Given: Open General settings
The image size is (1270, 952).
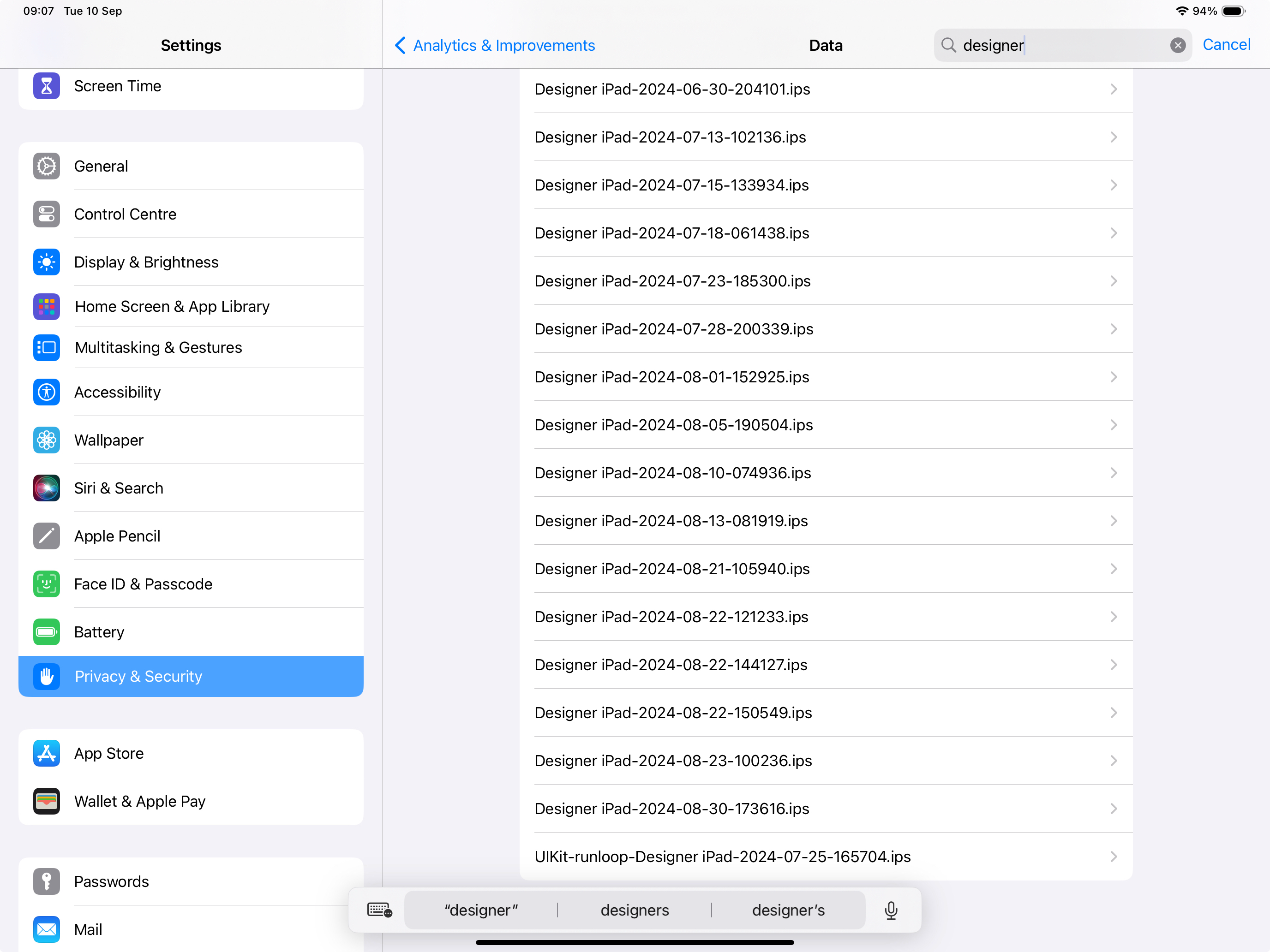Looking at the screenshot, I should 191,167.
